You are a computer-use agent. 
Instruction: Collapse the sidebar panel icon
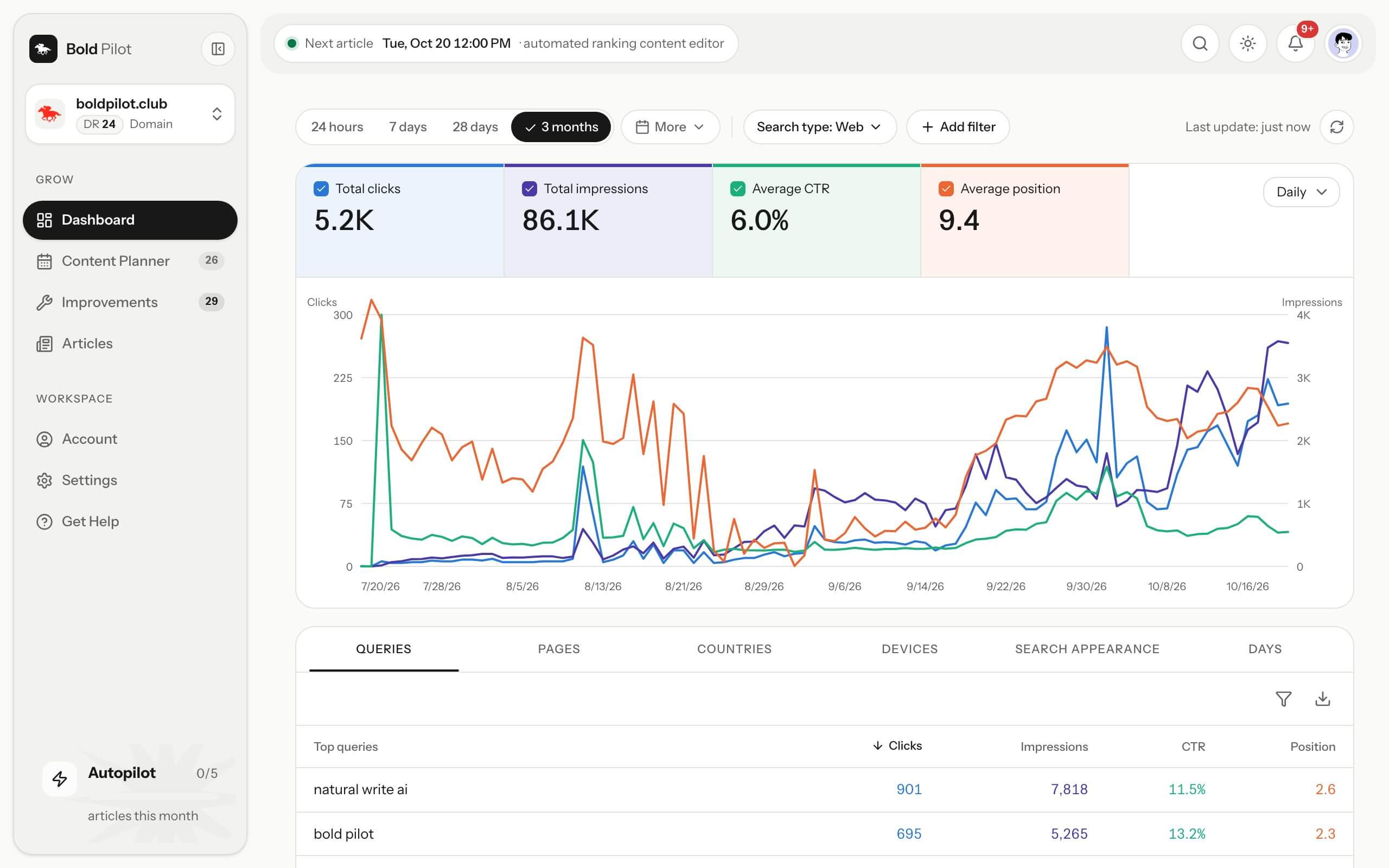click(x=218, y=49)
